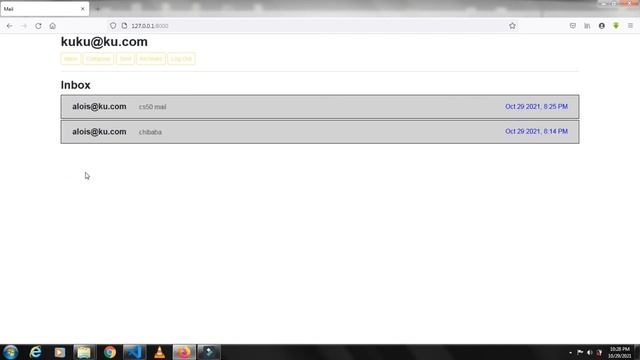The width and height of the screenshot is (640, 360).
Task: Open the browser home page icon
Action: (x=53, y=26)
